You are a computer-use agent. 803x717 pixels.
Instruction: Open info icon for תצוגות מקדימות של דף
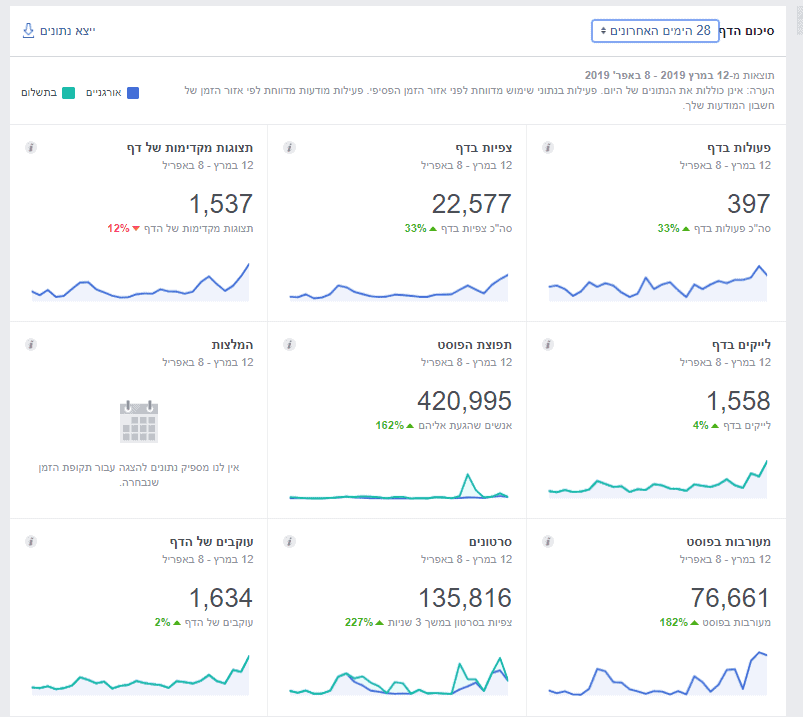pyautogui.click(x=30, y=148)
